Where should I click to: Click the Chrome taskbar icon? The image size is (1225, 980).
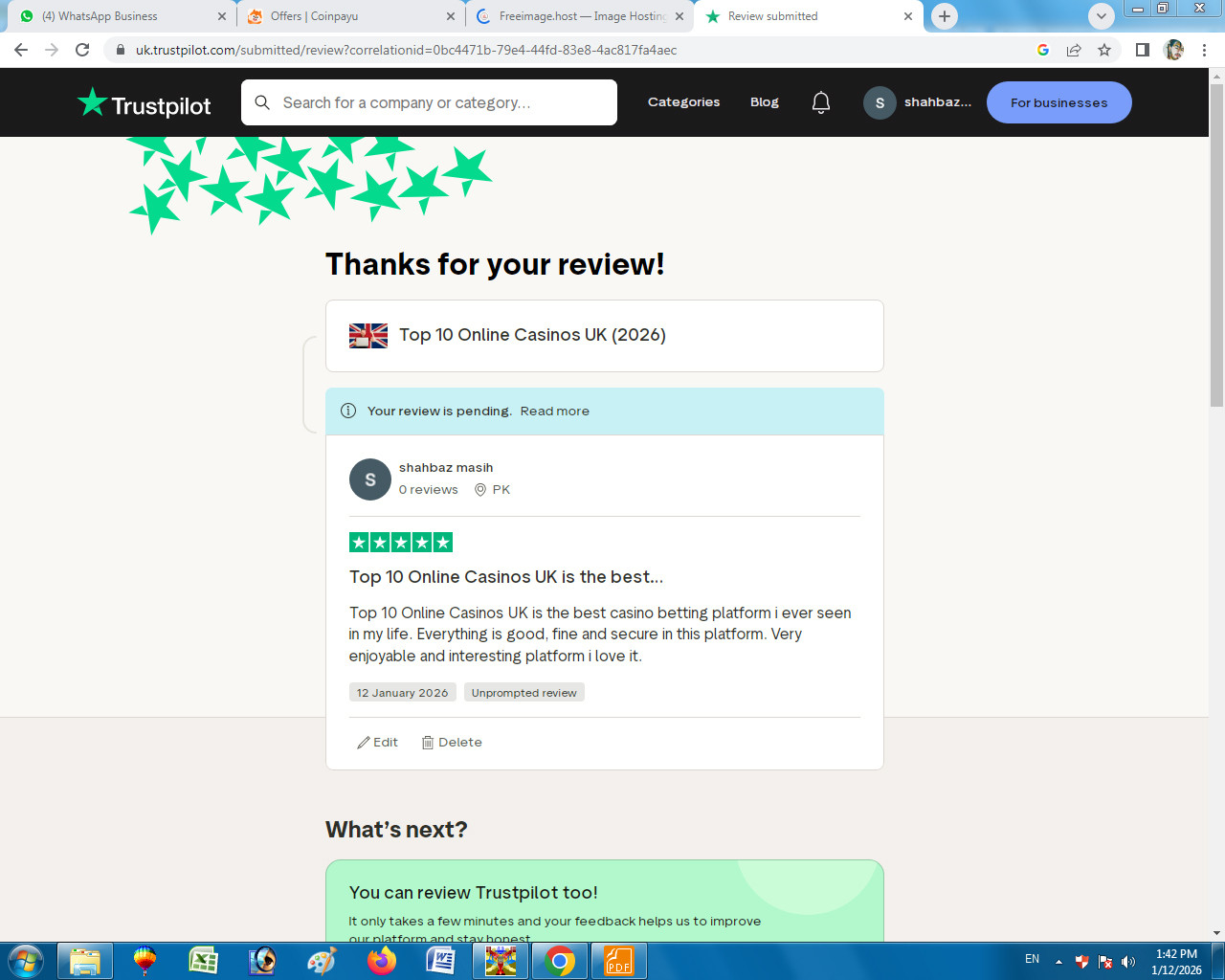[x=560, y=961]
